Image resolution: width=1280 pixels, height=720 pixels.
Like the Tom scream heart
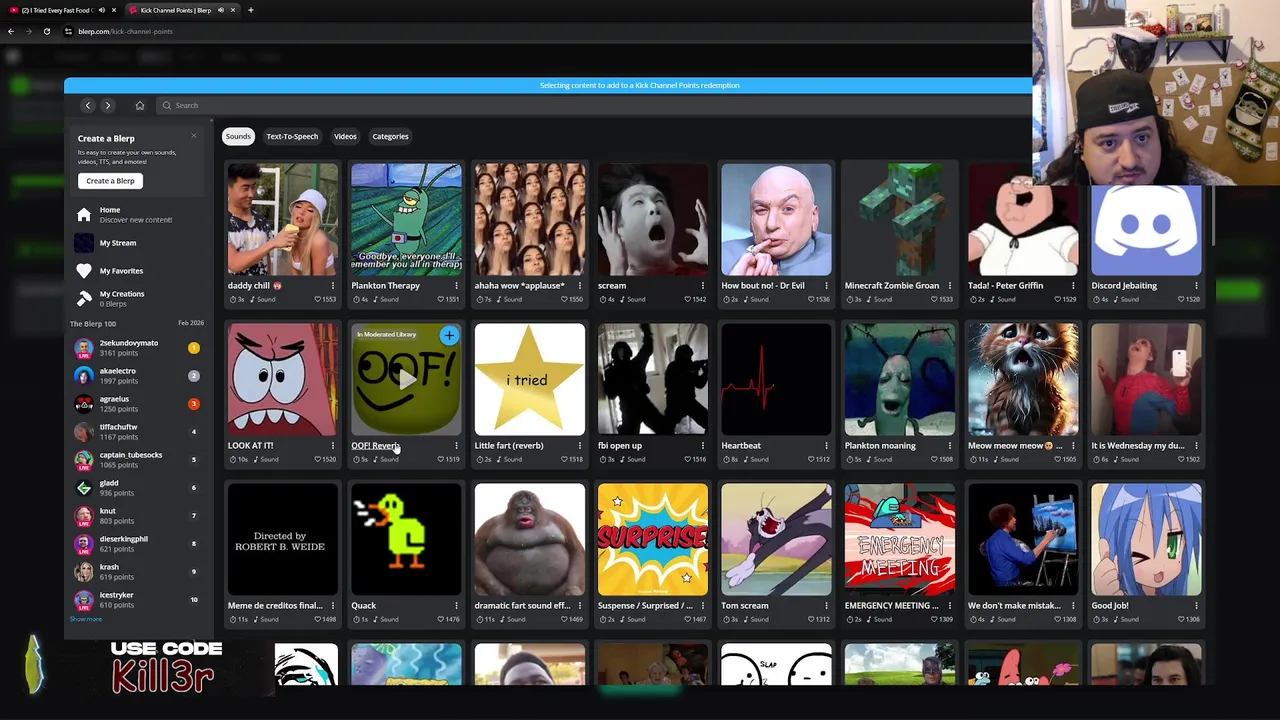click(812, 620)
